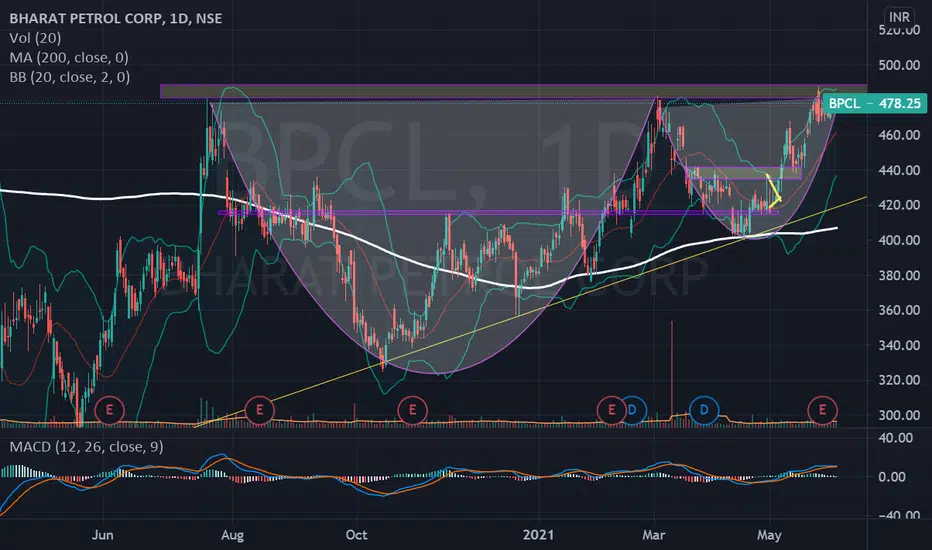This screenshot has height=550, width=932.
Task: Click the 380.00 price axis label
Action: [899, 275]
